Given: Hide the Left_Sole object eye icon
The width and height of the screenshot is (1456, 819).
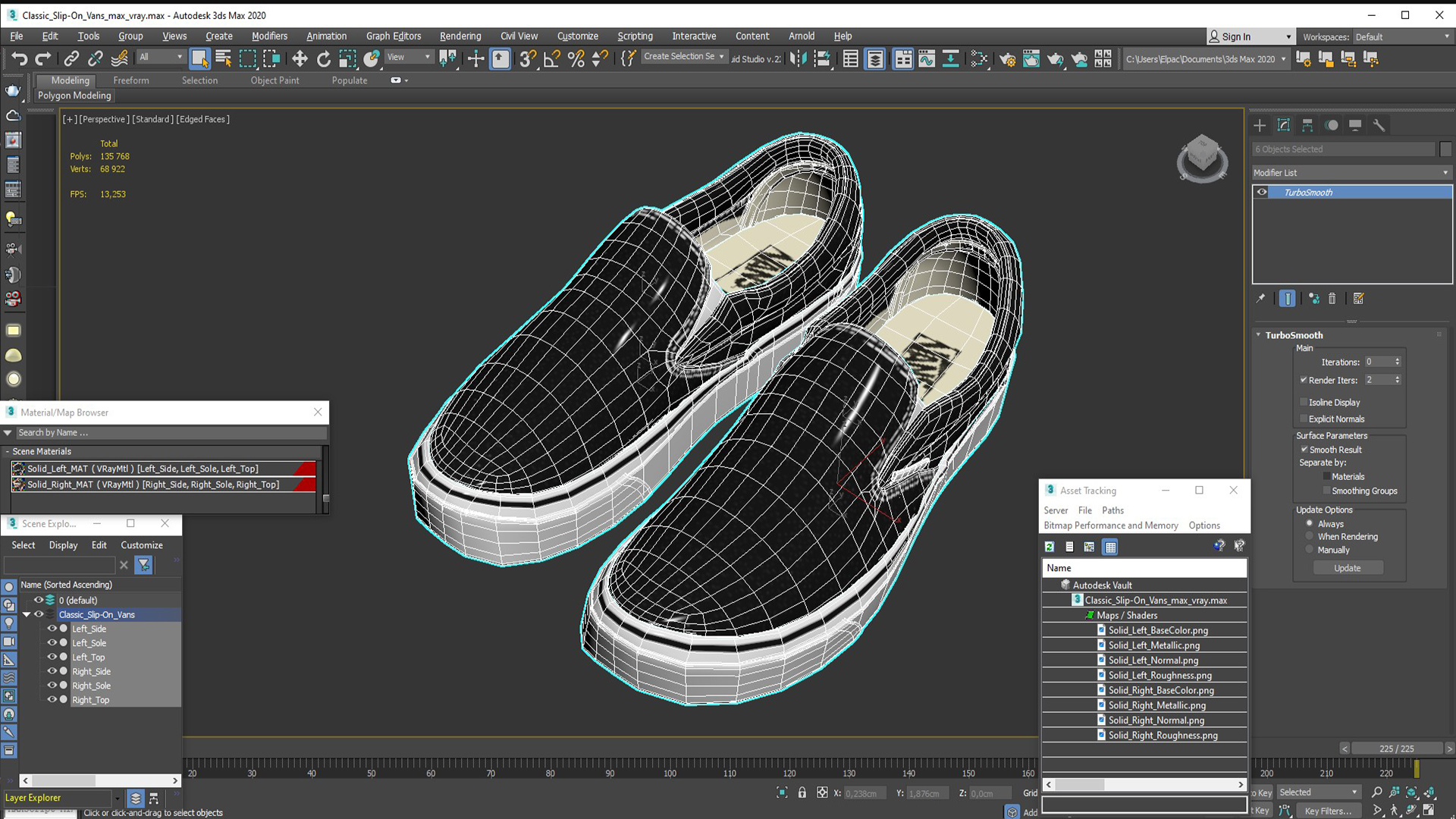Looking at the screenshot, I should coord(52,642).
